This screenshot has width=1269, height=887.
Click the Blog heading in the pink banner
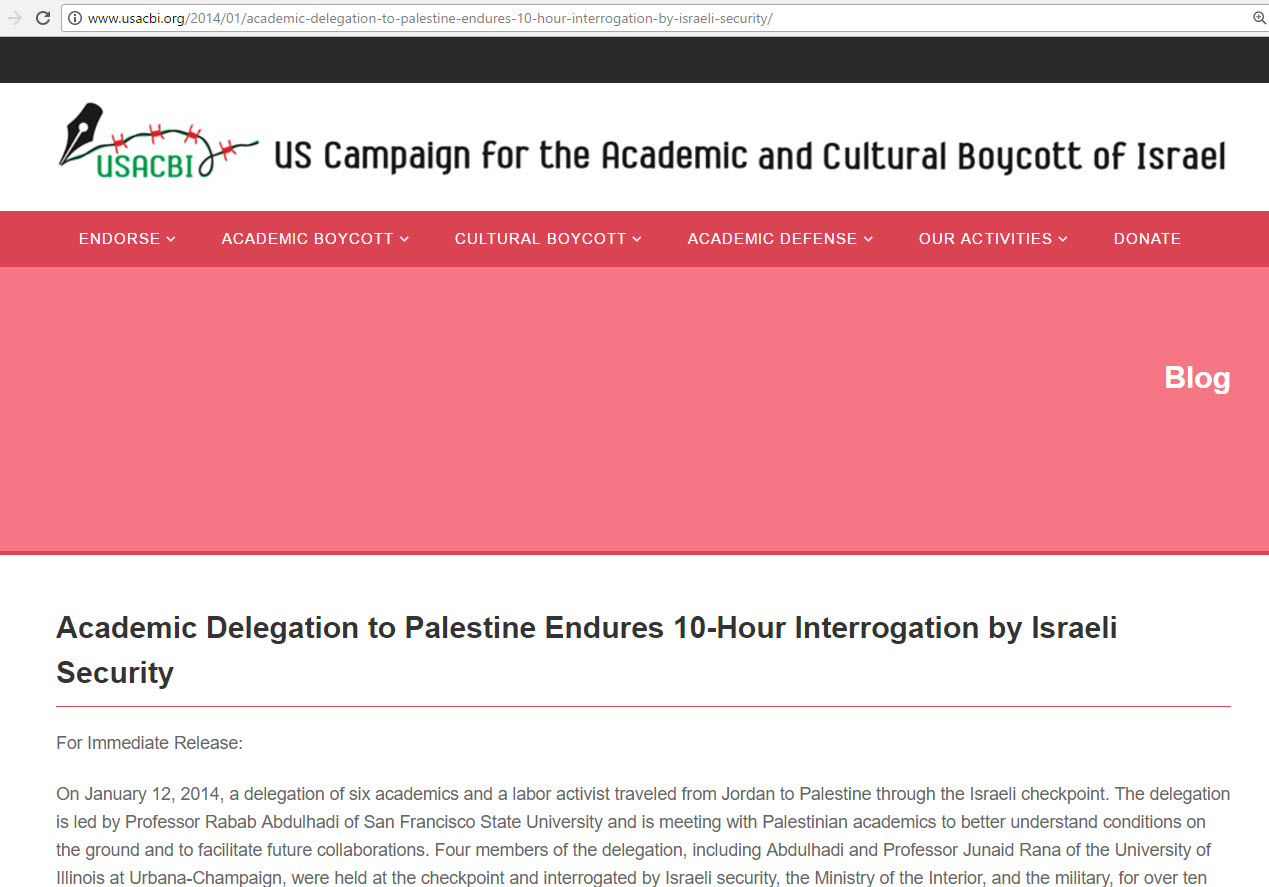1197,378
